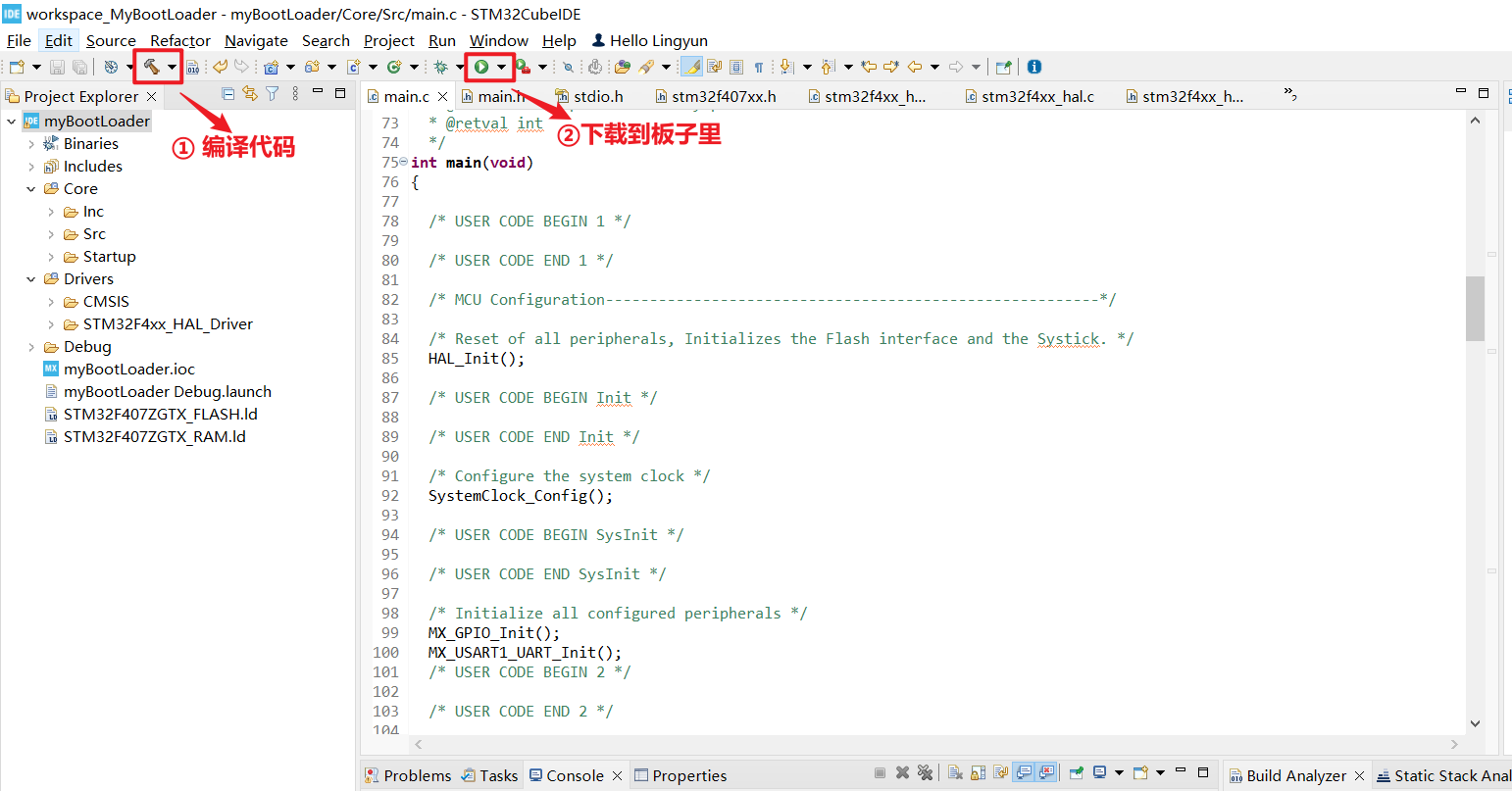The height and width of the screenshot is (791, 1512).
Task: Open the Problems tab
Action: pyautogui.click(x=408, y=775)
